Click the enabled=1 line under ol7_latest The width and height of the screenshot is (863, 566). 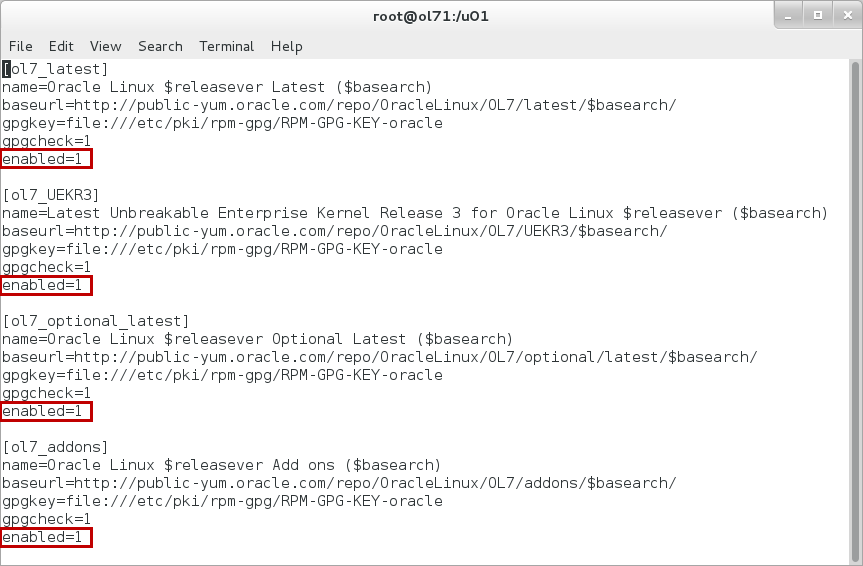[46, 159]
